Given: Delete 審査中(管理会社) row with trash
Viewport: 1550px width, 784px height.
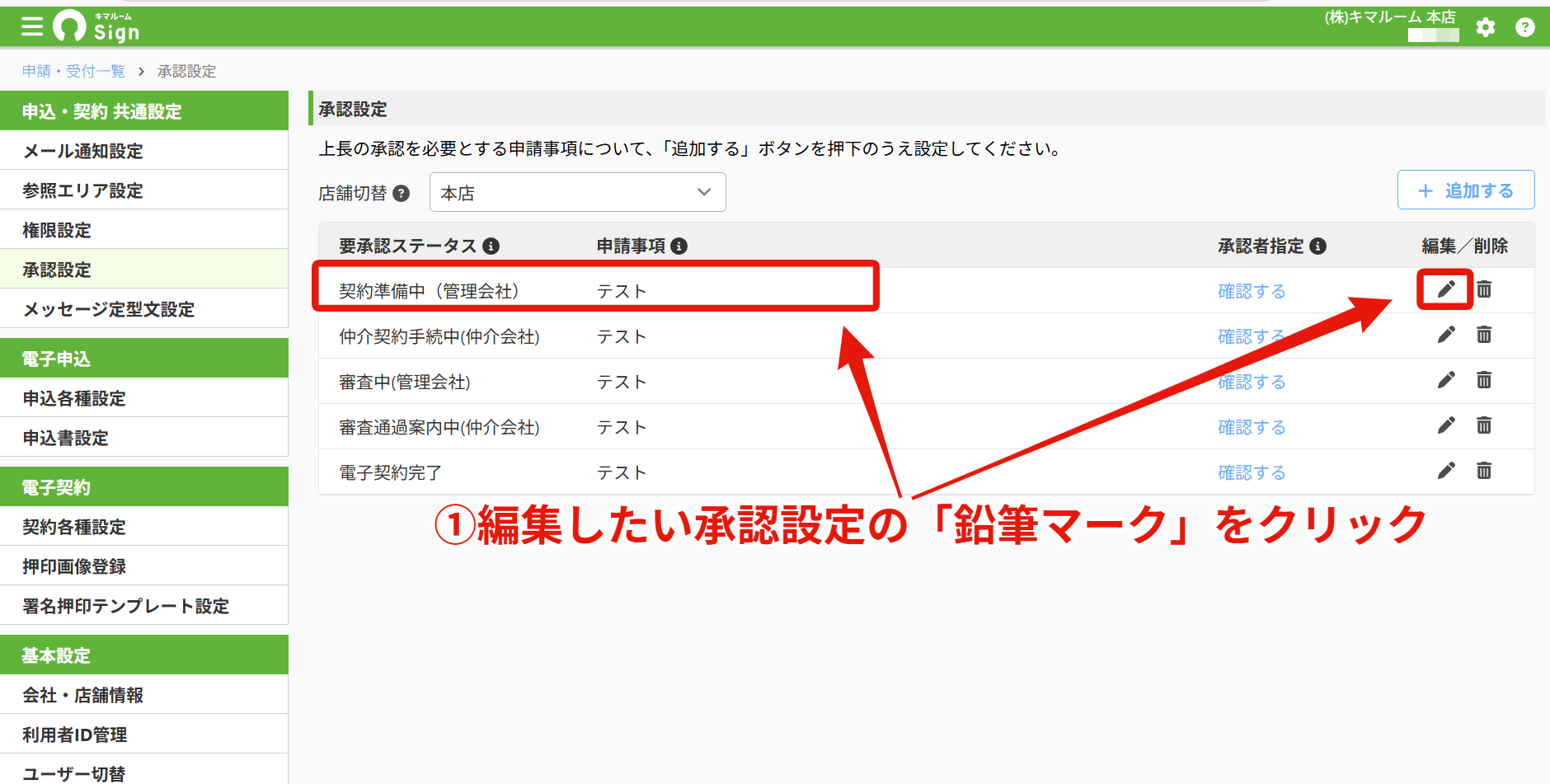Looking at the screenshot, I should click(x=1484, y=380).
